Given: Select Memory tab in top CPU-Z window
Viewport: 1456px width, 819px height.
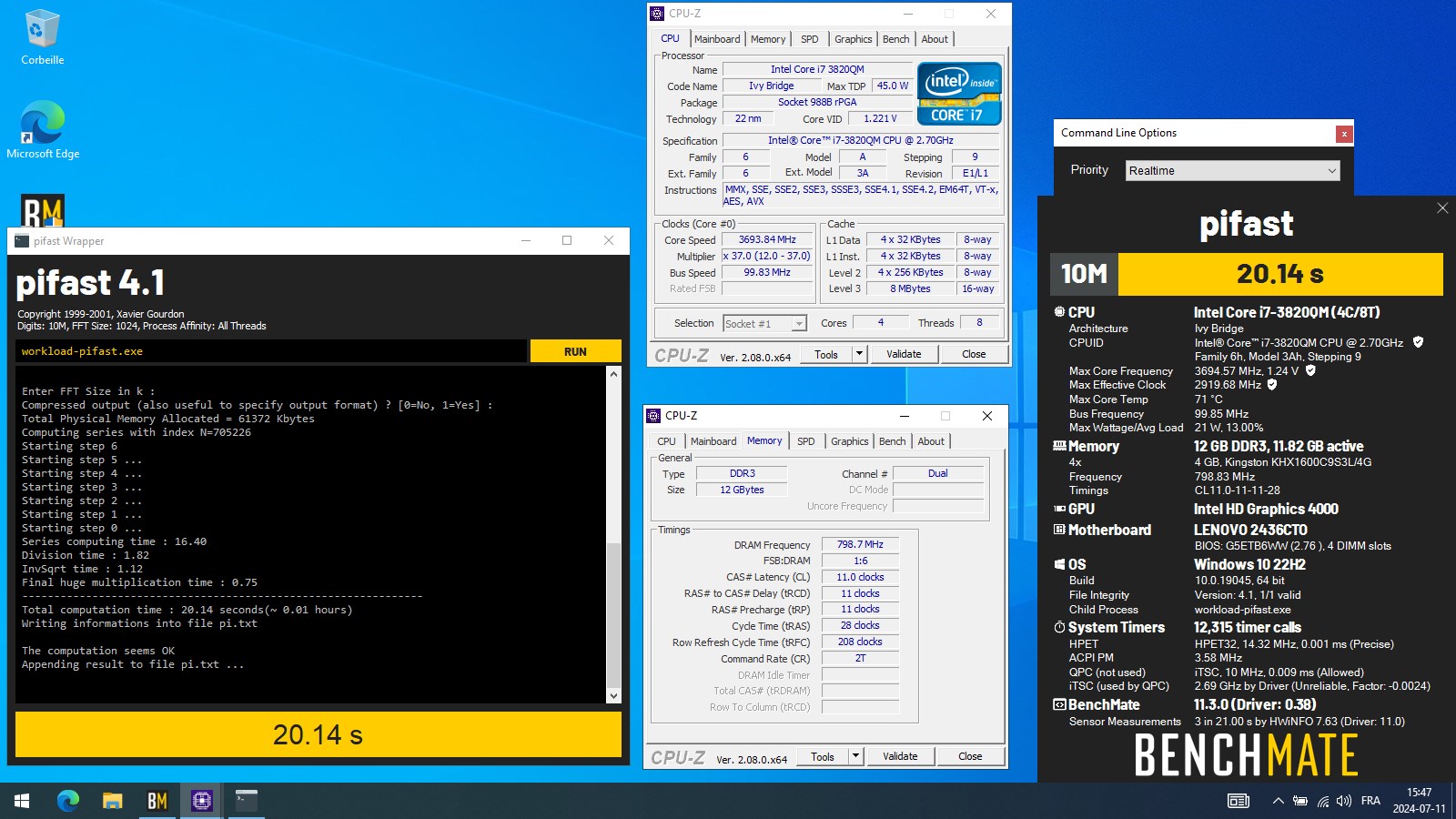Looking at the screenshot, I should pos(768,39).
